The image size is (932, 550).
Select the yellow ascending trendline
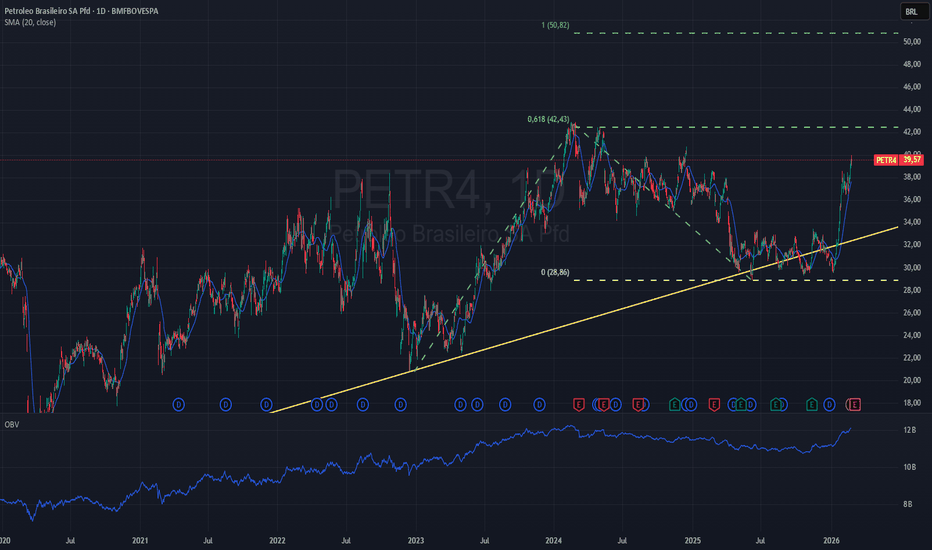point(582,319)
